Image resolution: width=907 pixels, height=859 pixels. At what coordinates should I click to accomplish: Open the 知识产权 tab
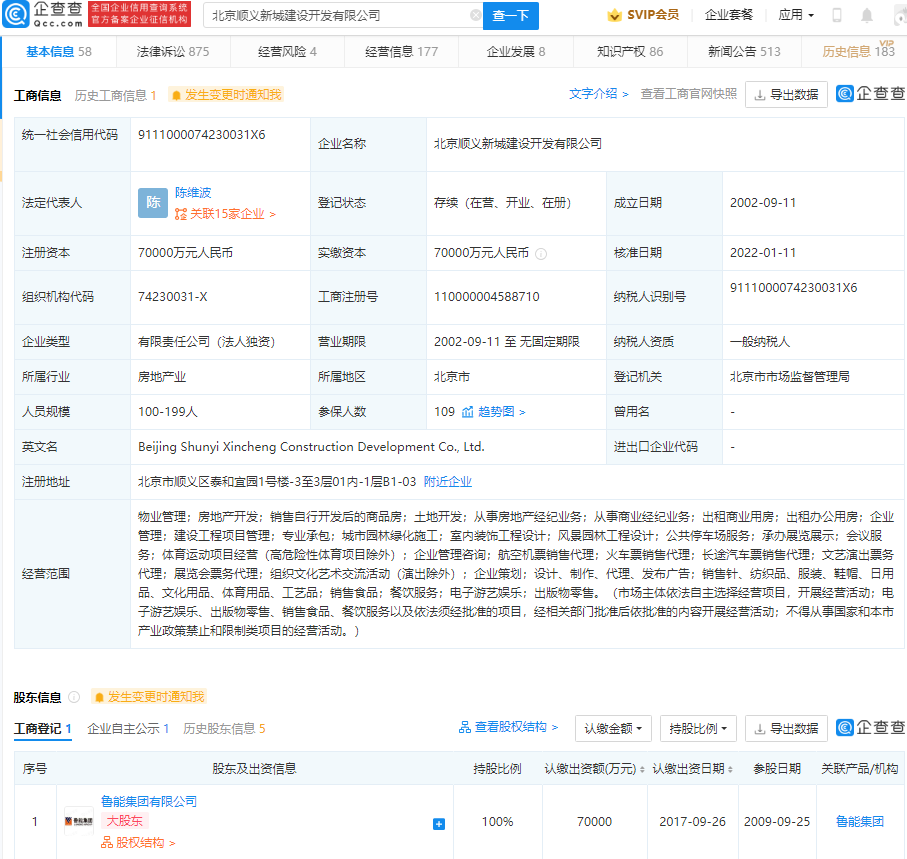[629, 51]
